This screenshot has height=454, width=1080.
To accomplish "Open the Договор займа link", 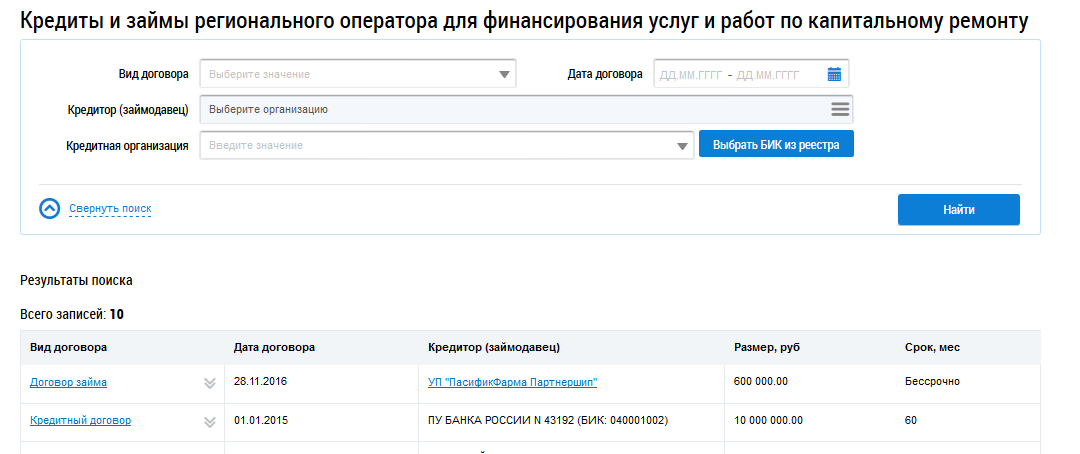I will [x=69, y=382].
